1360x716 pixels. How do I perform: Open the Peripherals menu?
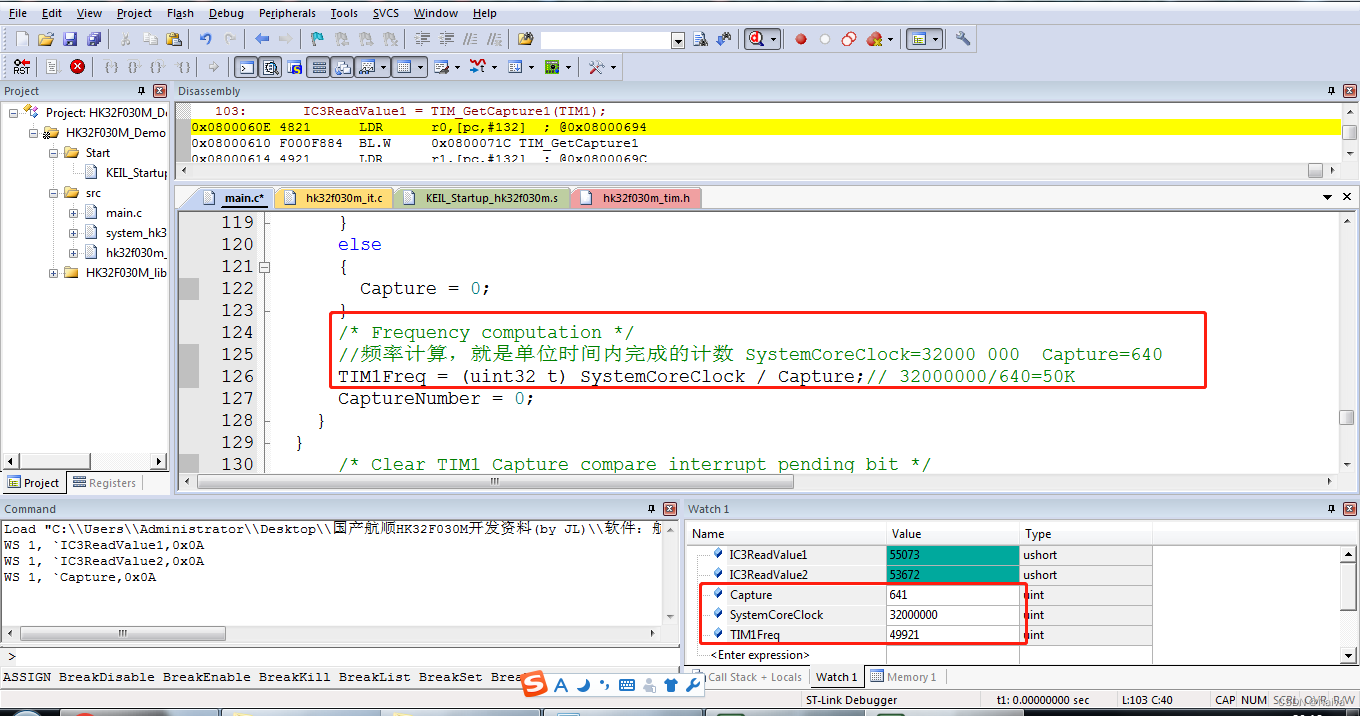click(x=287, y=13)
